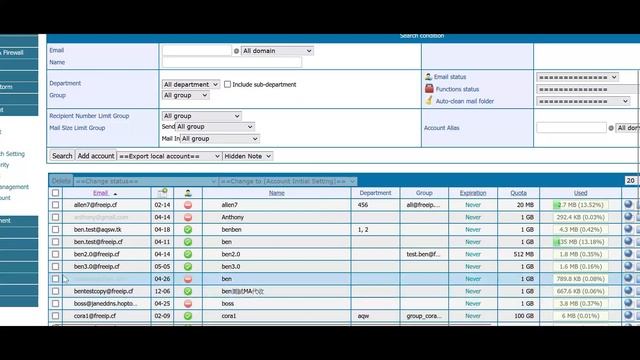
Task: Check the box for ben2.0@freeip.cf
Action: (x=56, y=254)
